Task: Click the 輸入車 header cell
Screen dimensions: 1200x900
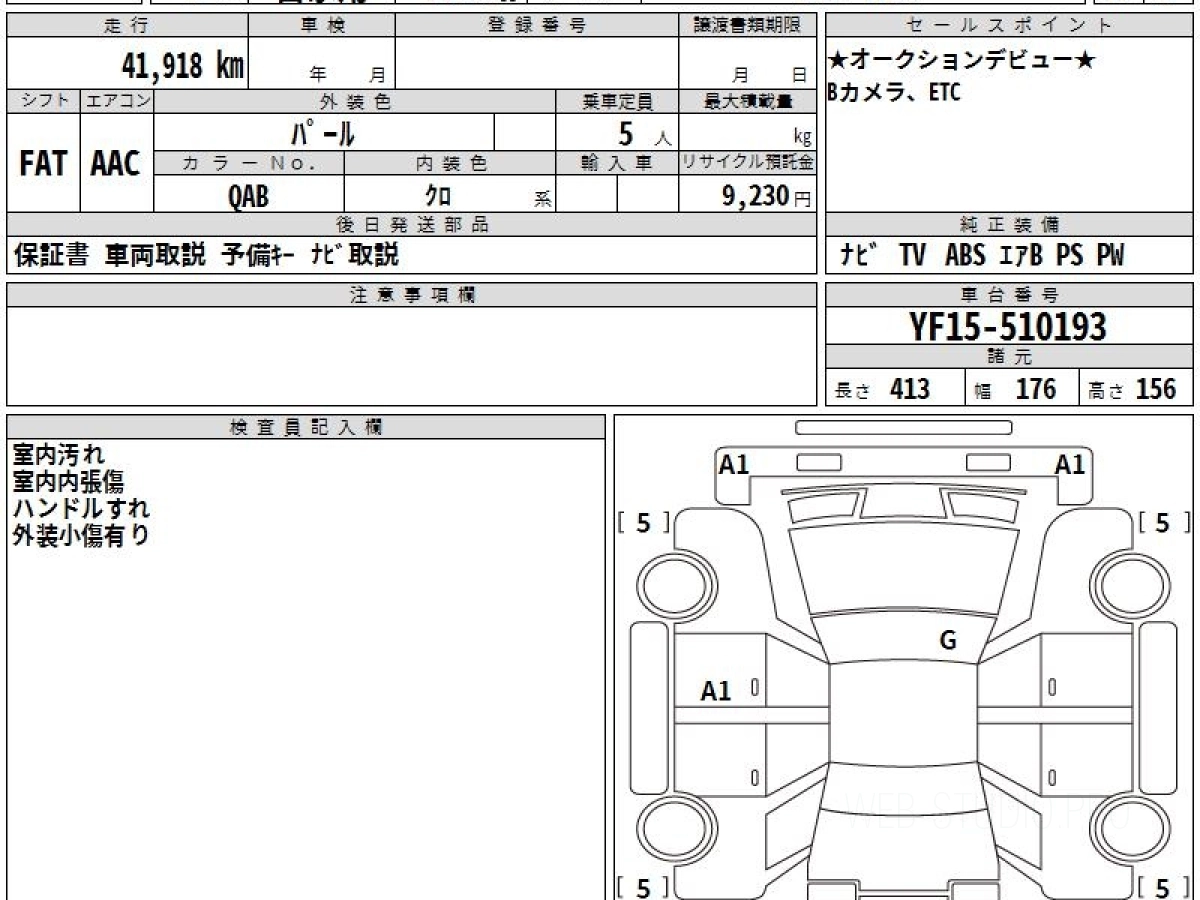Action: tap(617, 163)
